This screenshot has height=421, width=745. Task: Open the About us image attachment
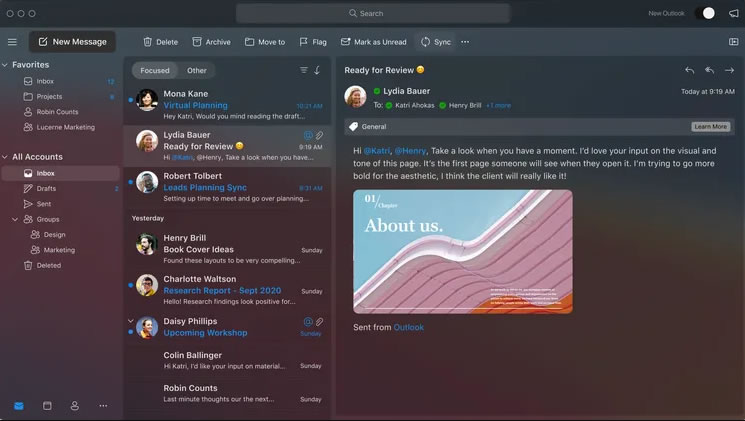[x=463, y=251]
